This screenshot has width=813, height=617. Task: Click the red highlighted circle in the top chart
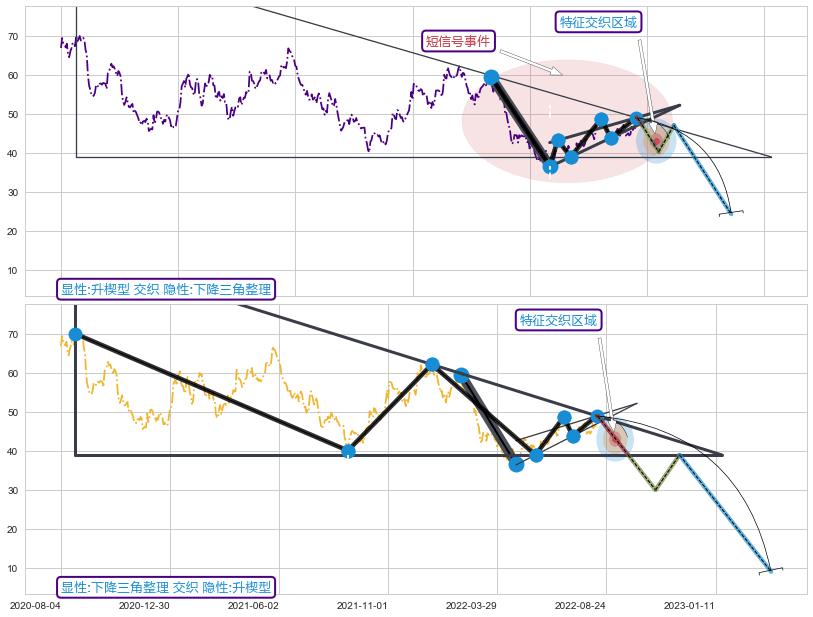[656, 139]
